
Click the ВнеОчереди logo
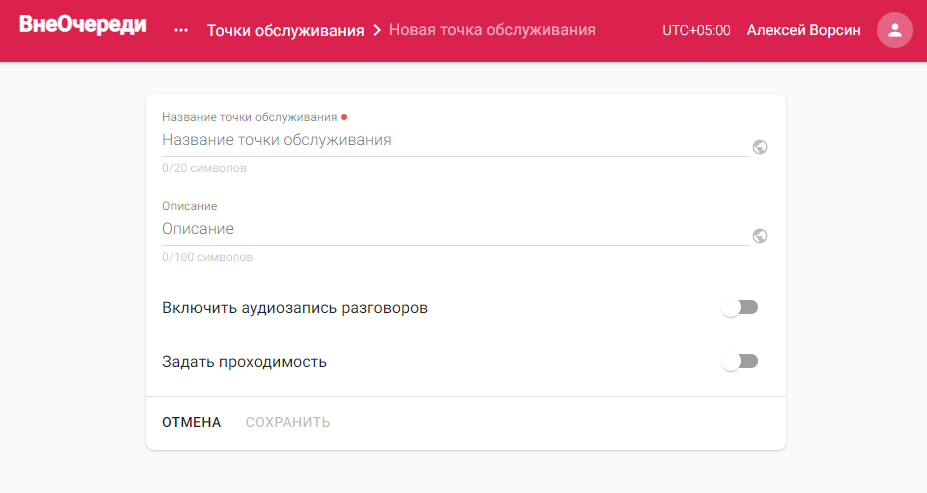coord(83,25)
